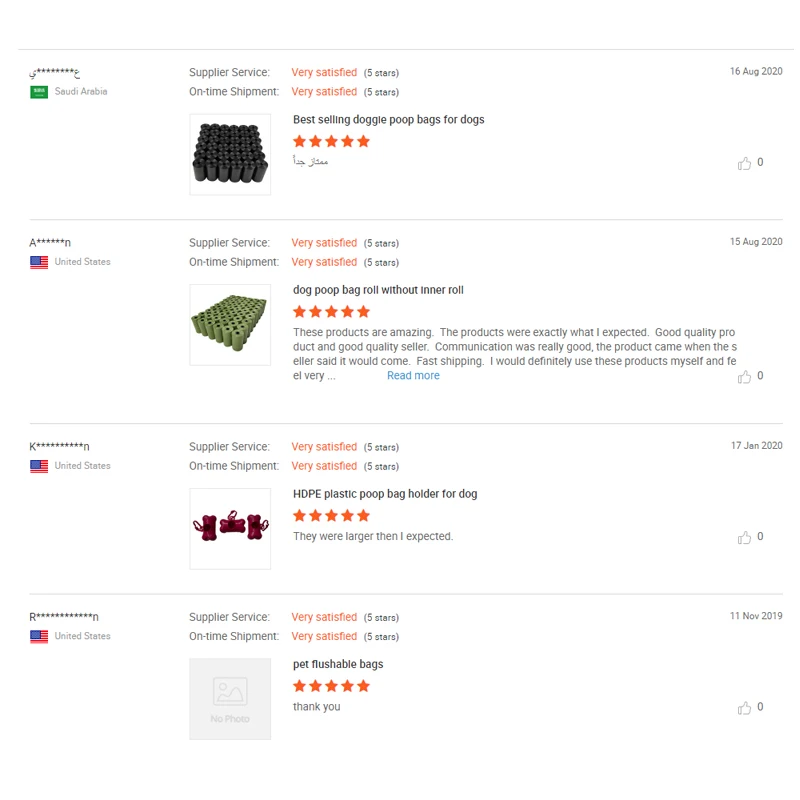Like the Saudi Arabia reviewer's review
Screen dimensions: 800x800
[744, 163]
